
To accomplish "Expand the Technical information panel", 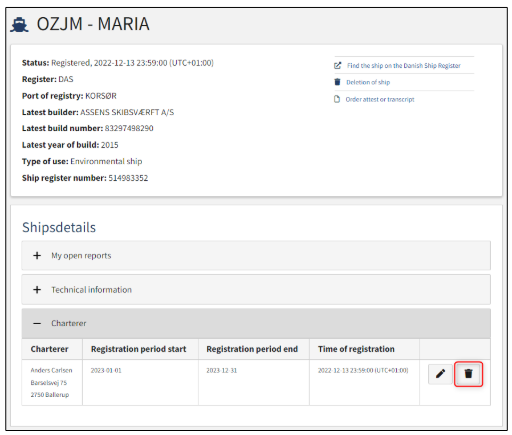I will [x=256, y=290].
